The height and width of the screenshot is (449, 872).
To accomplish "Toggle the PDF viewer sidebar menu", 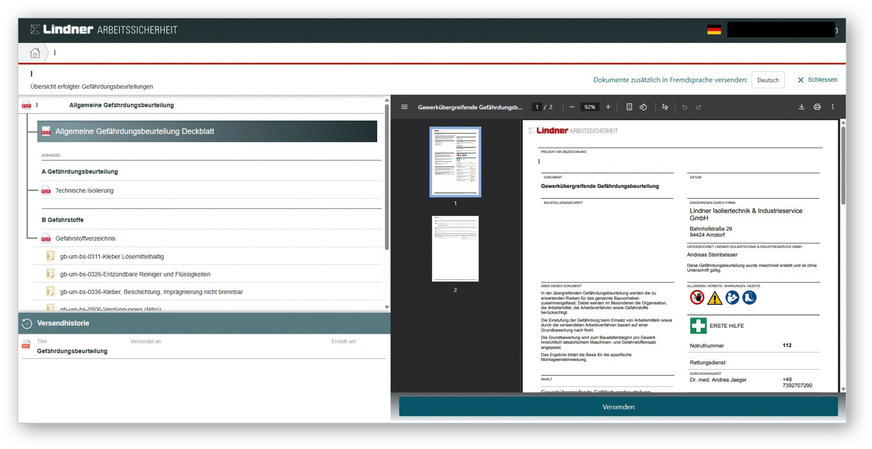I will coord(404,107).
